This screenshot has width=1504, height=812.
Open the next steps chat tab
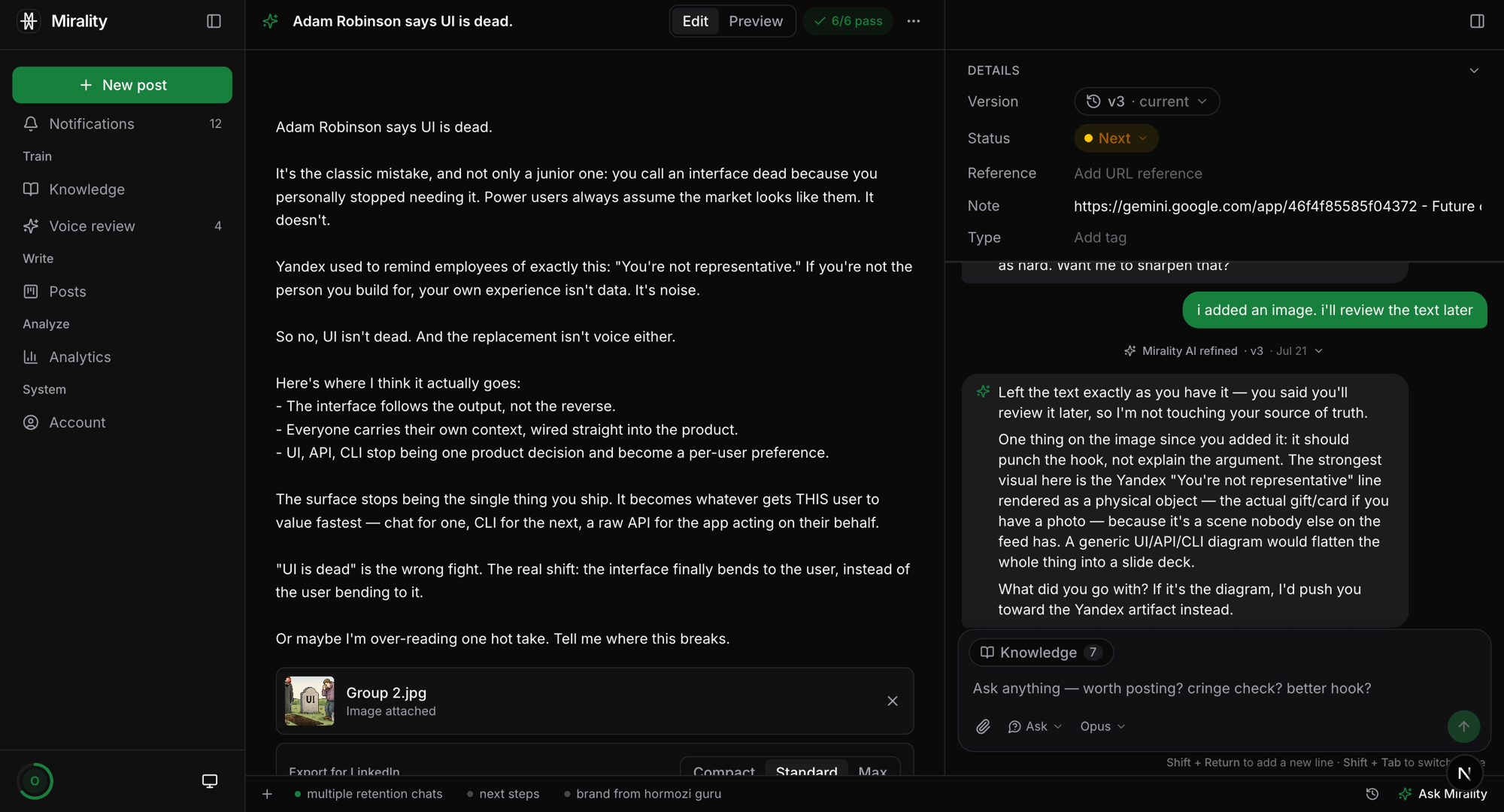click(502, 793)
